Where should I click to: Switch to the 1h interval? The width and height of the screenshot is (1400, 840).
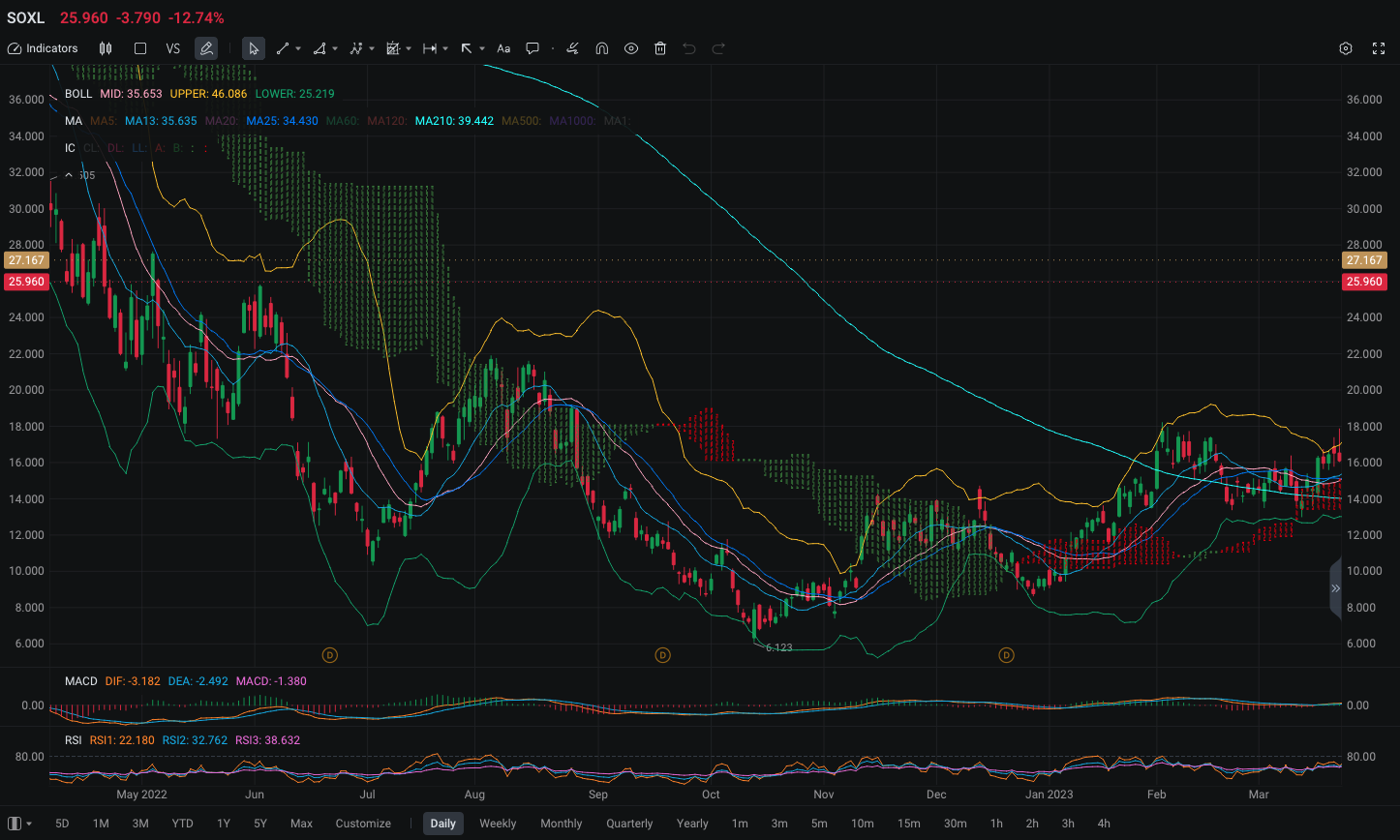click(996, 824)
